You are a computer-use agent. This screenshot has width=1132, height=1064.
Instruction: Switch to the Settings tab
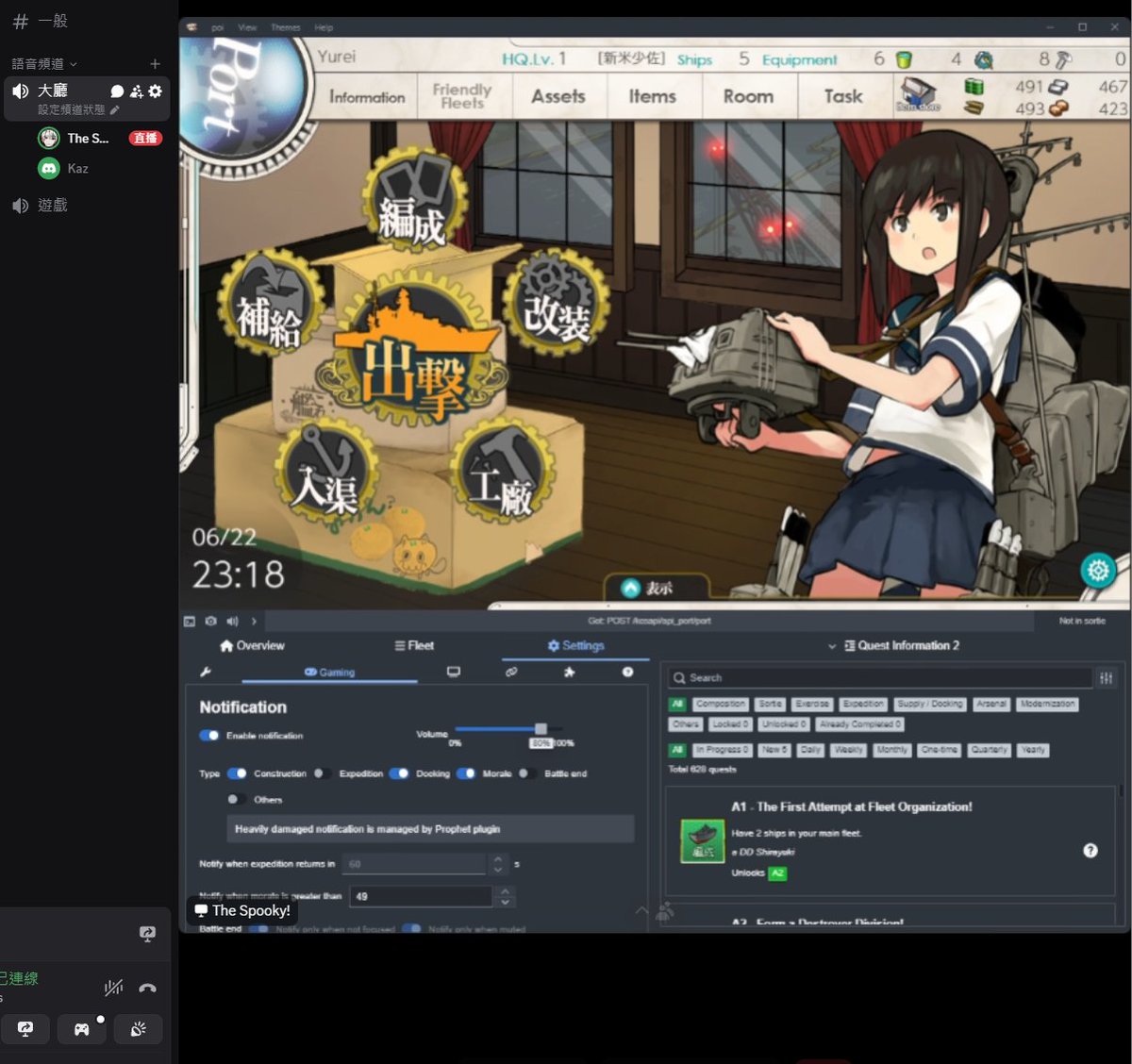(x=575, y=645)
